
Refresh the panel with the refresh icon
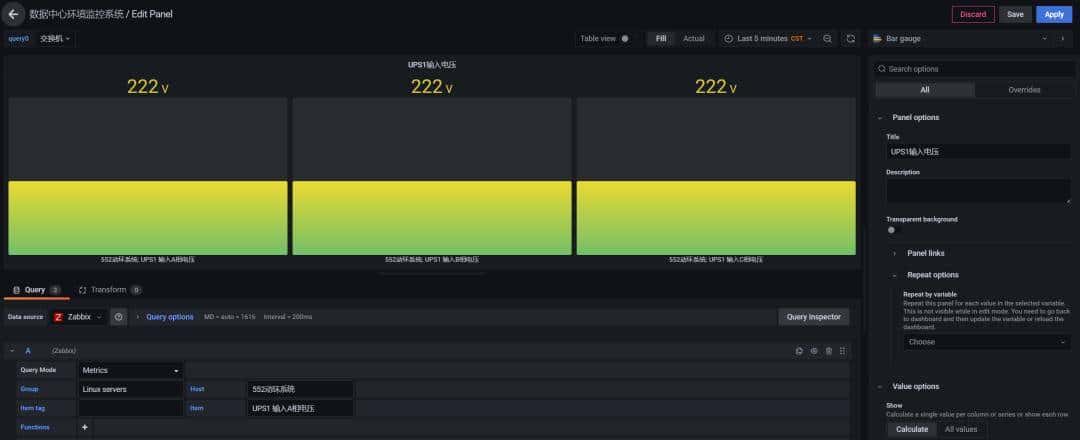[851, 39]
